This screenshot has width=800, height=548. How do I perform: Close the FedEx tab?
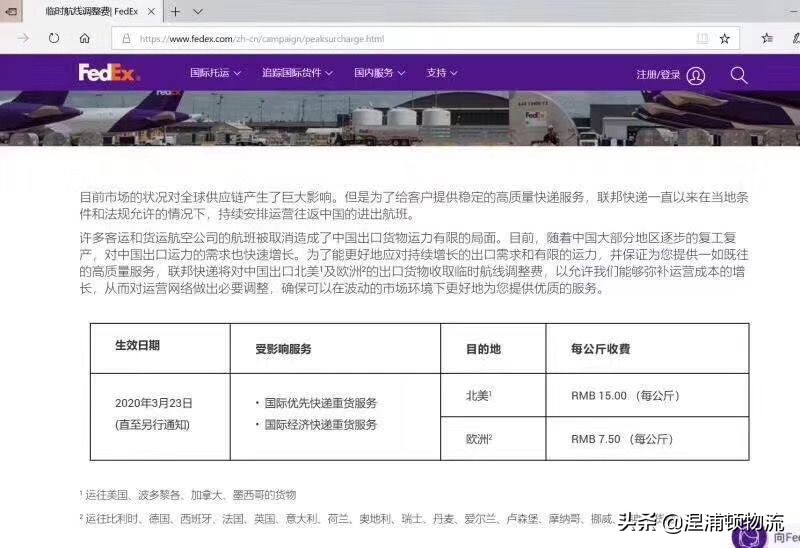[x=151, y=11]
